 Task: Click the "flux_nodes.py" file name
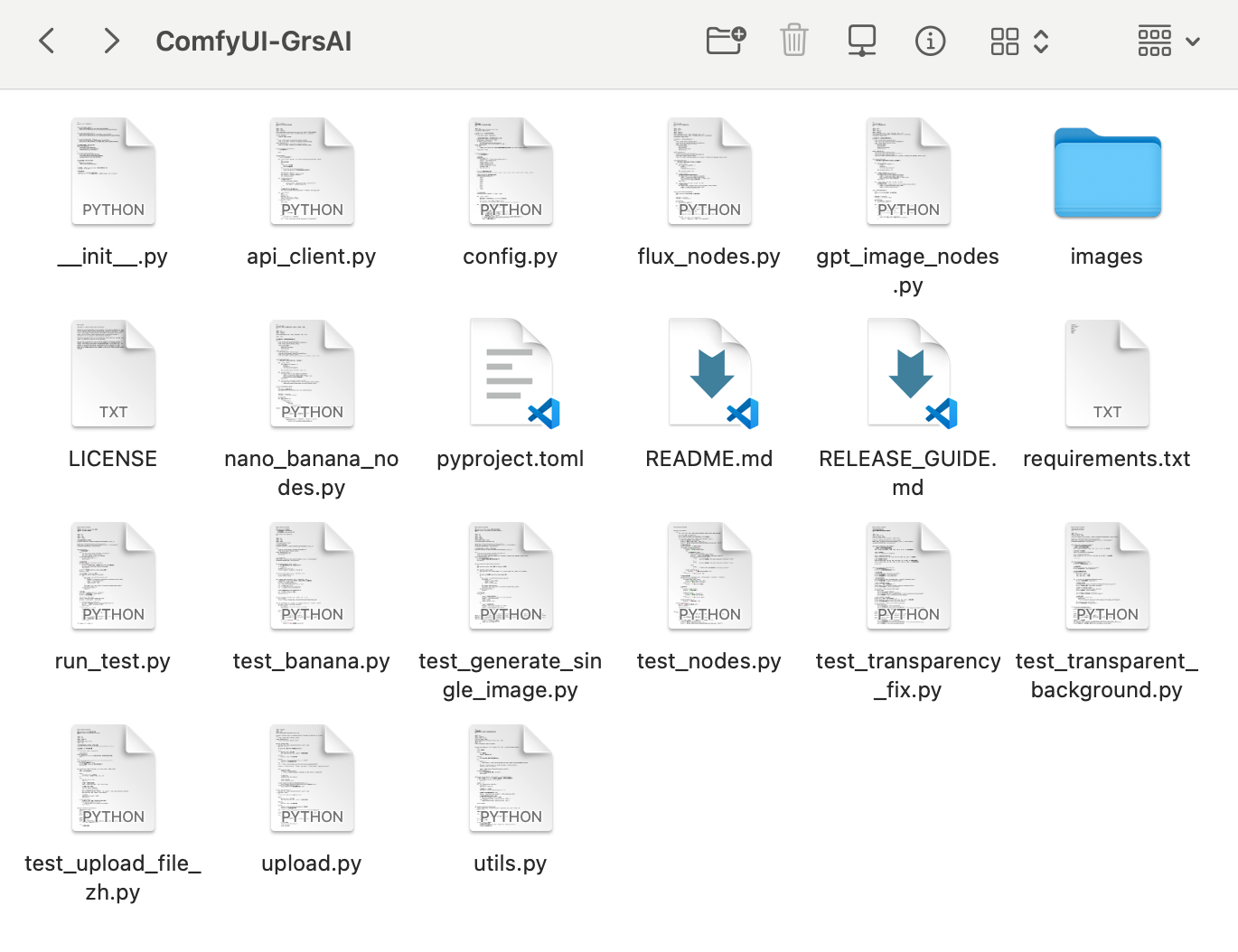pos(709,257)
